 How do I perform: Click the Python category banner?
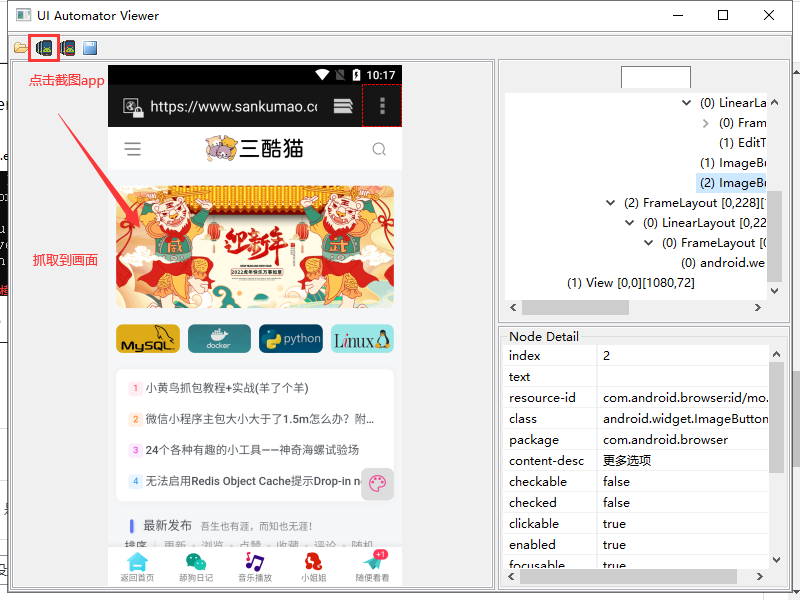click(290, 339)
